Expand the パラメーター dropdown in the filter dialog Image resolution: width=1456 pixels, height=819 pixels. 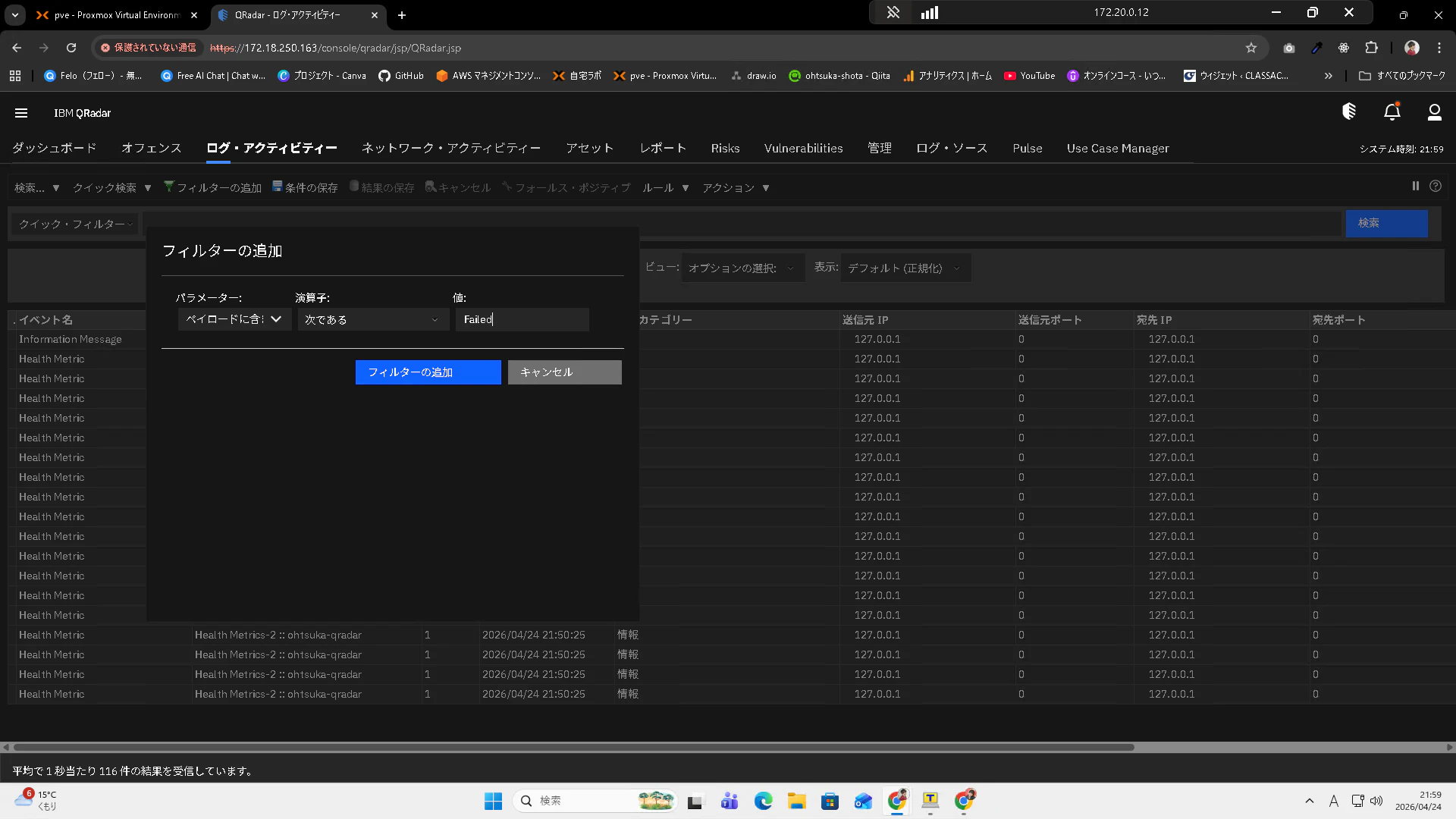click(234, 319)
